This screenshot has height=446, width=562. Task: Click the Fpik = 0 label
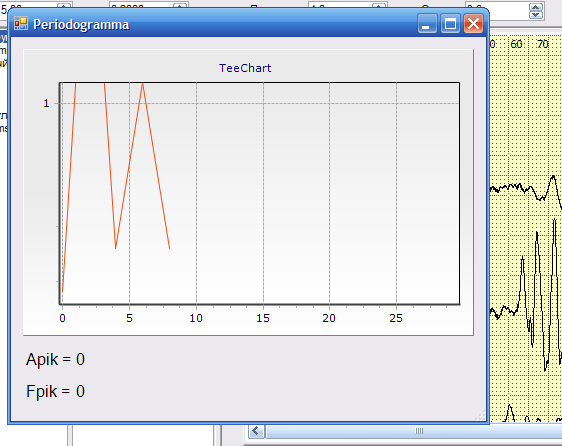[55, 391]
